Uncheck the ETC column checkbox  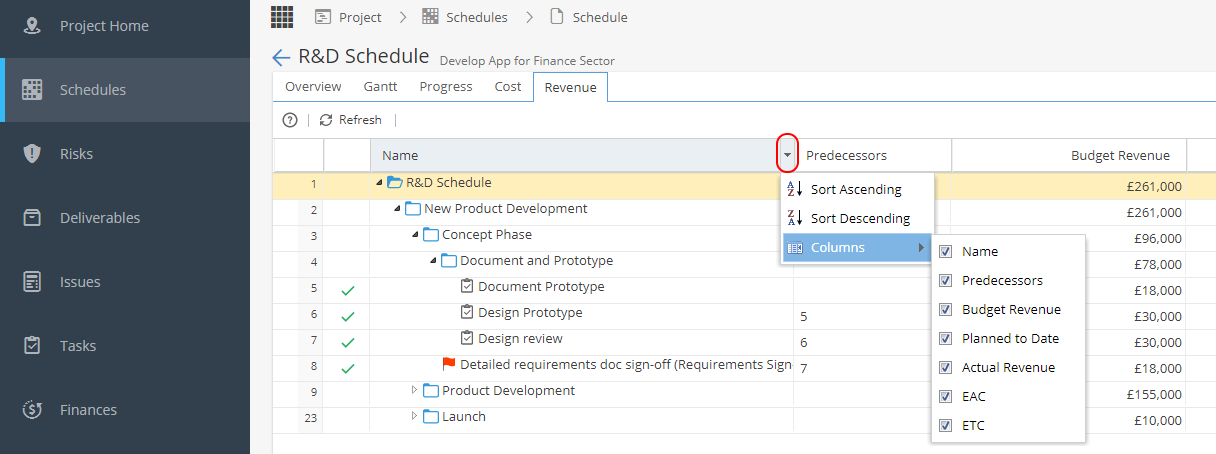945,426
